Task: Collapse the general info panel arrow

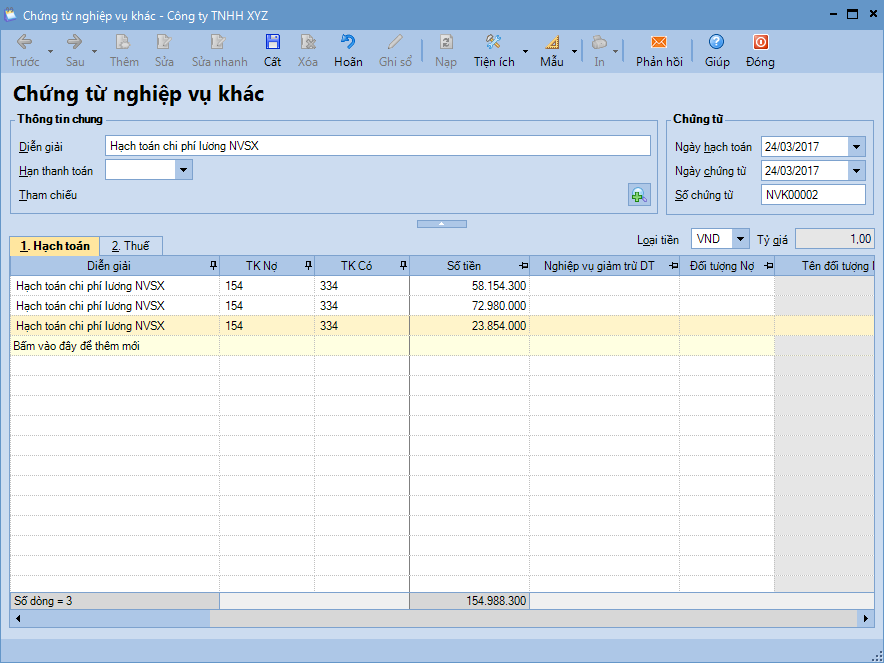Action: (441, 224)
